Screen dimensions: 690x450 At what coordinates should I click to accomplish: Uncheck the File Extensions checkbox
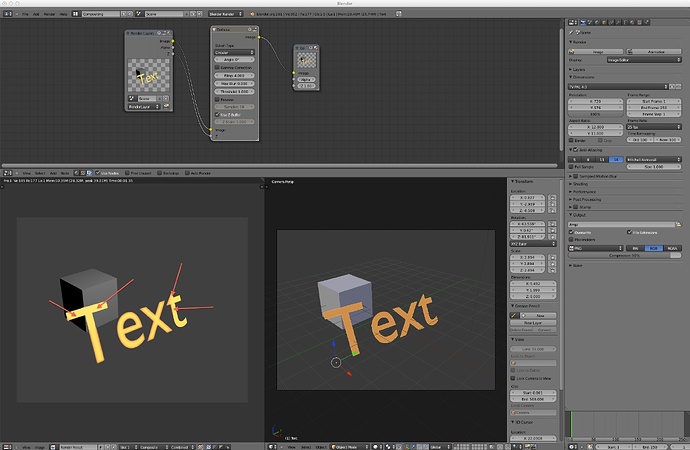(630, 232)
